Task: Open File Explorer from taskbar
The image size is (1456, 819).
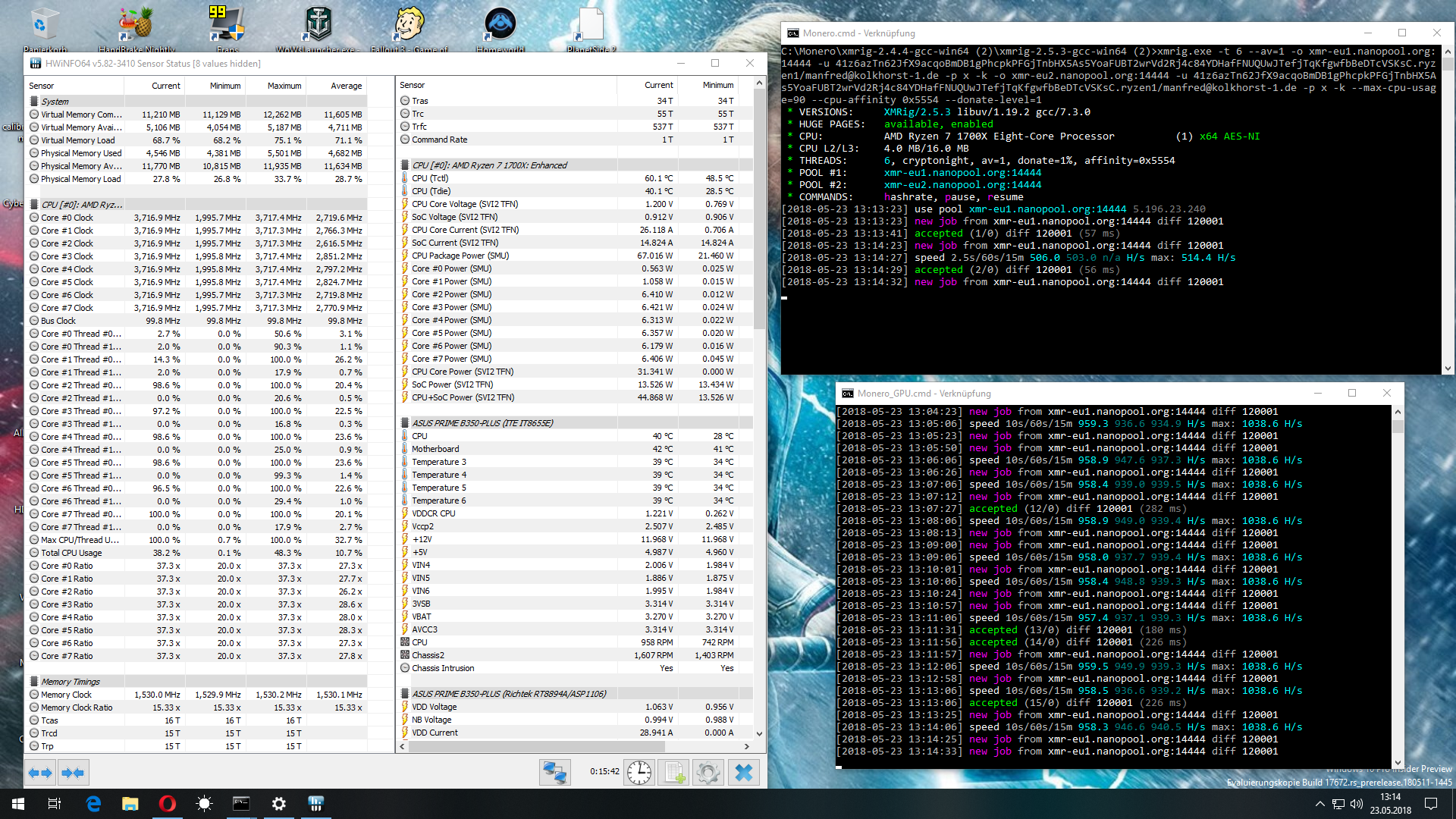Action: click(130, 804)
